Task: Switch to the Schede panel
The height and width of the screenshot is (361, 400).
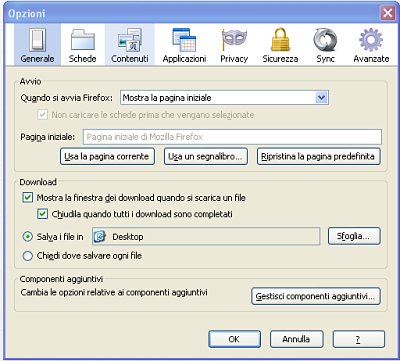Action: coord(83,45)
